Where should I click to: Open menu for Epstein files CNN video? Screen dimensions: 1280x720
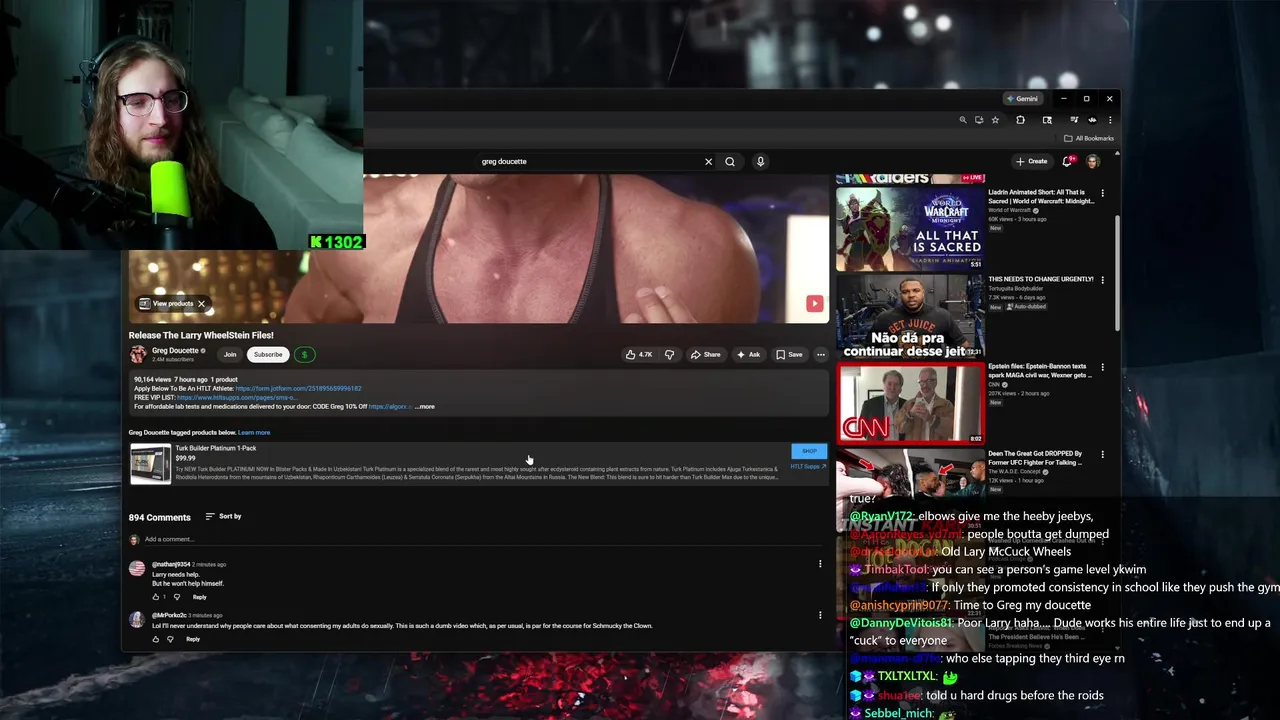1103,367
